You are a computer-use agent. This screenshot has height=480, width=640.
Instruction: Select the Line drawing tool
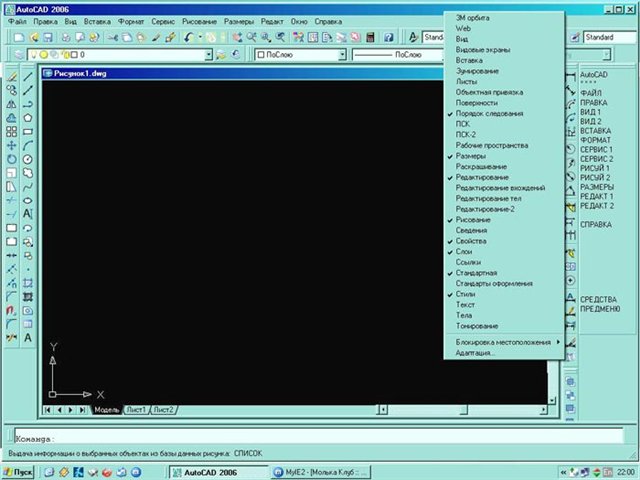click(28, 75)
